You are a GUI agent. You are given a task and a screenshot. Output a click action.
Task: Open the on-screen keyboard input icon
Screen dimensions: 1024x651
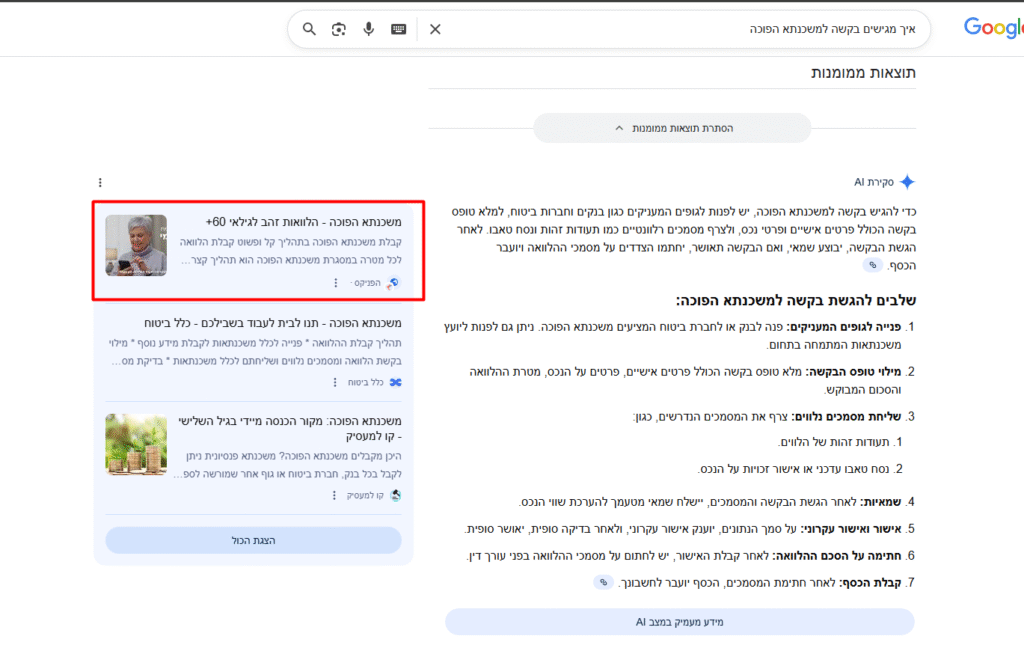[398, 29]
